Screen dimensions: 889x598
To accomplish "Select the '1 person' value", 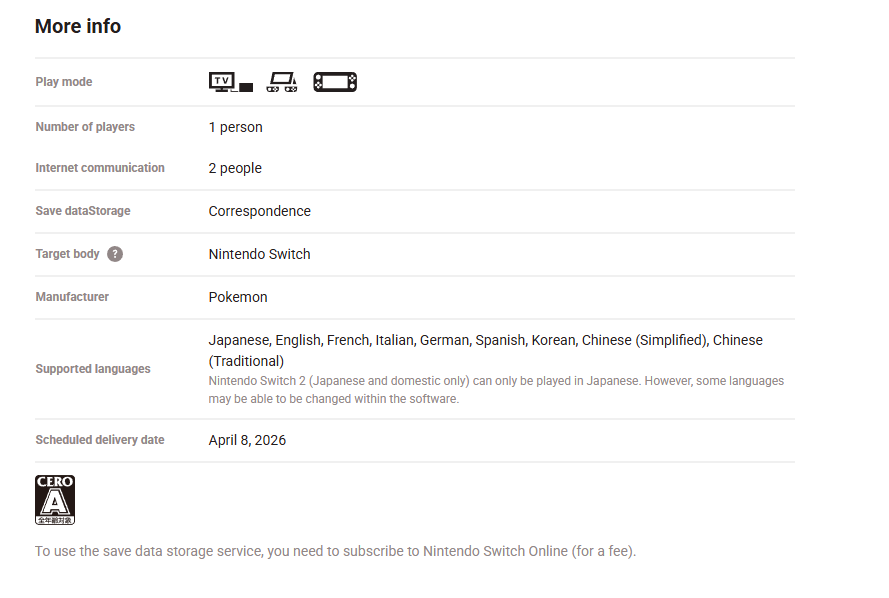I will point(235,127).
